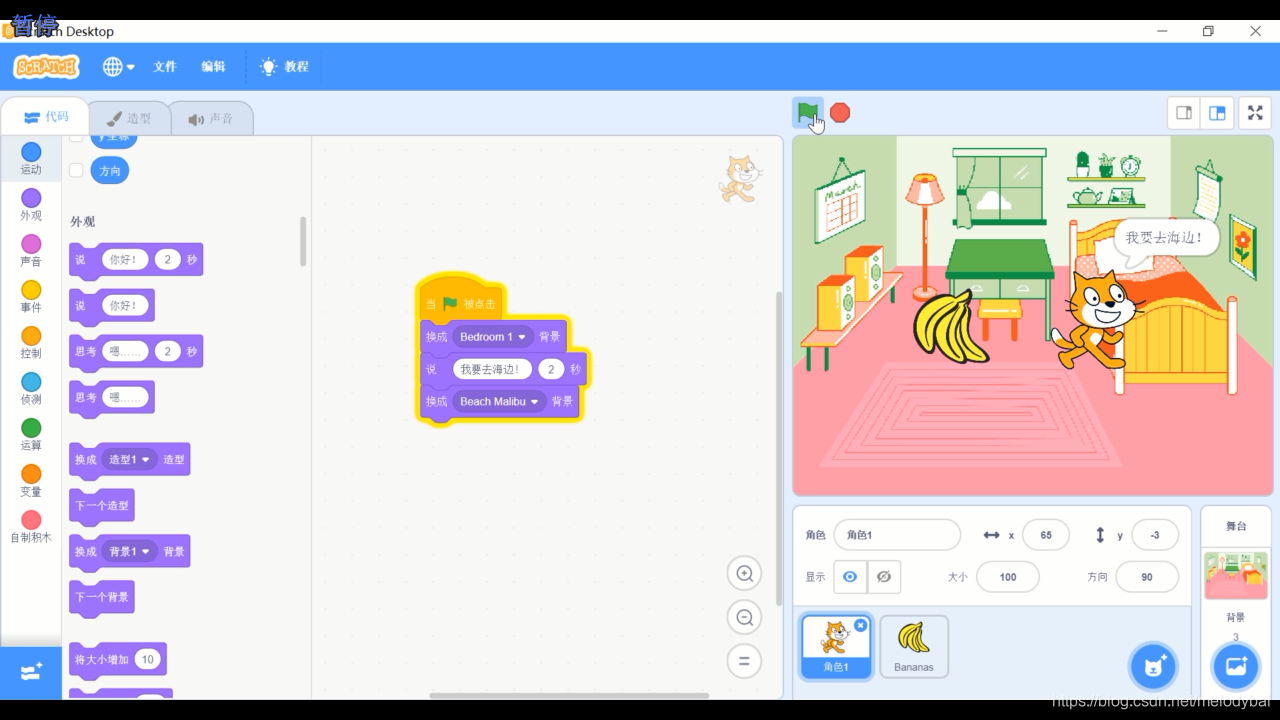The height and width of the screenshot is (720, 1280).
Task: Click the 将大小增加 10 block
Action: [x=117, y=660]
